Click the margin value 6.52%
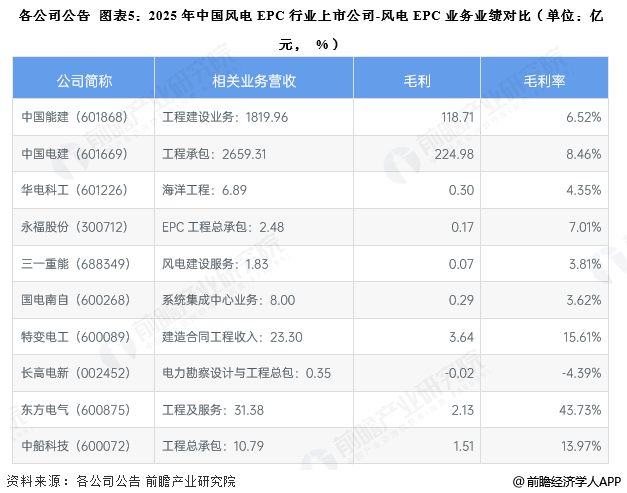 pos(583,117)
